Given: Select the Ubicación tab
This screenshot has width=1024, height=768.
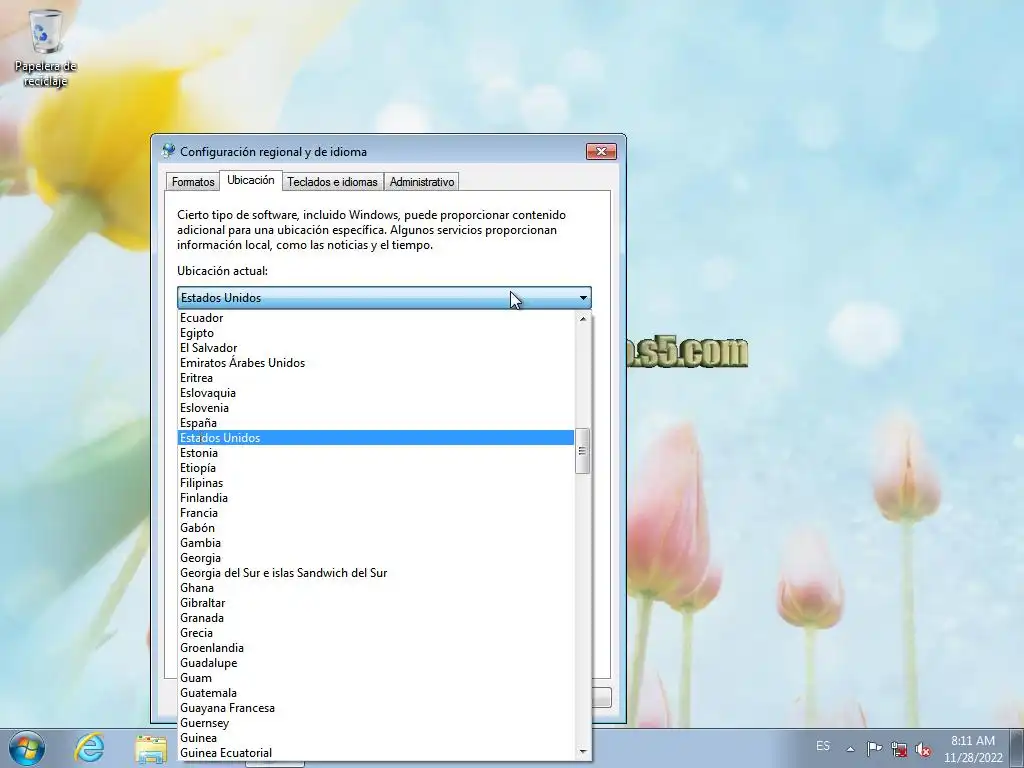Looking at the screenshot, I should [x=250, y=180].
